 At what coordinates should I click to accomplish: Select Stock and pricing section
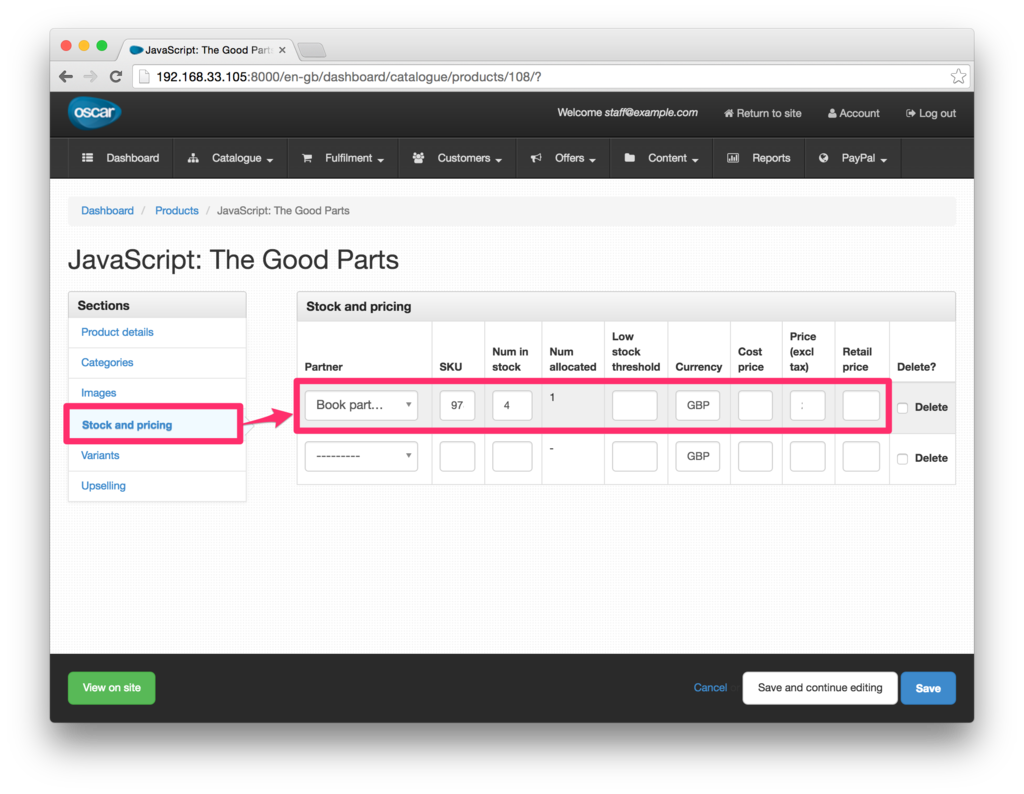point(127,425)
